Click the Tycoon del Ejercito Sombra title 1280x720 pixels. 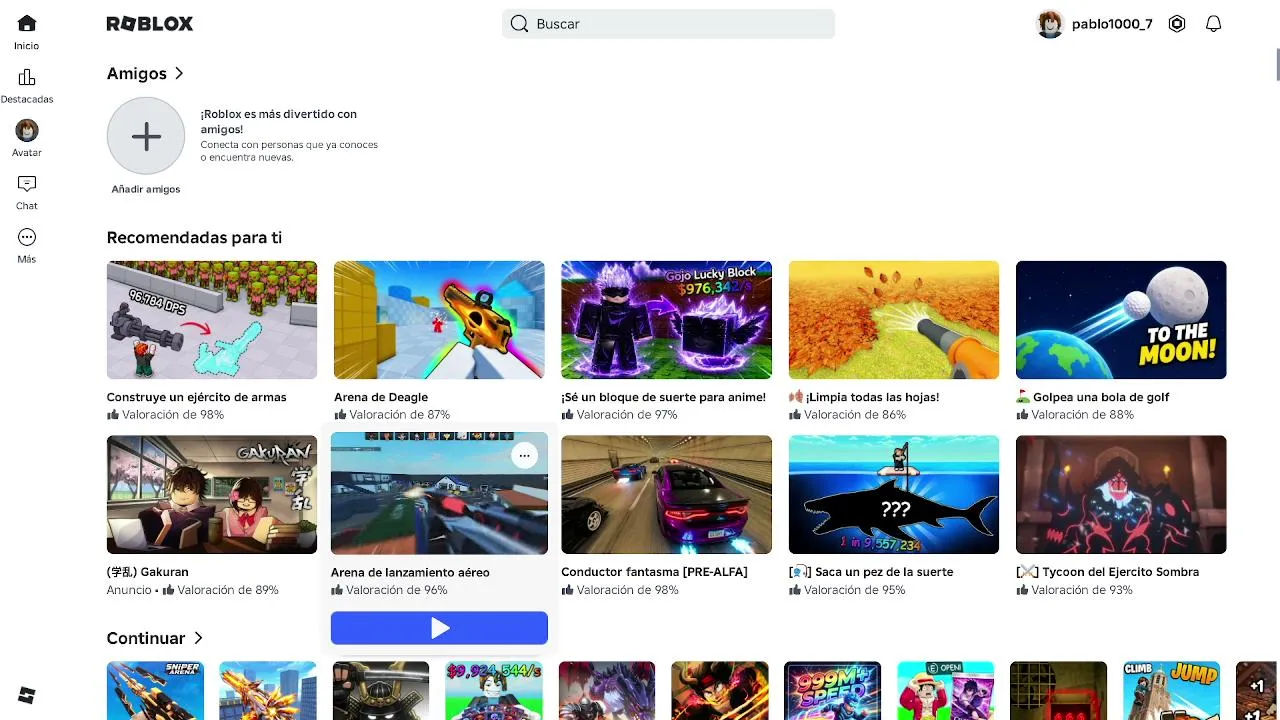click(1108, 572)
